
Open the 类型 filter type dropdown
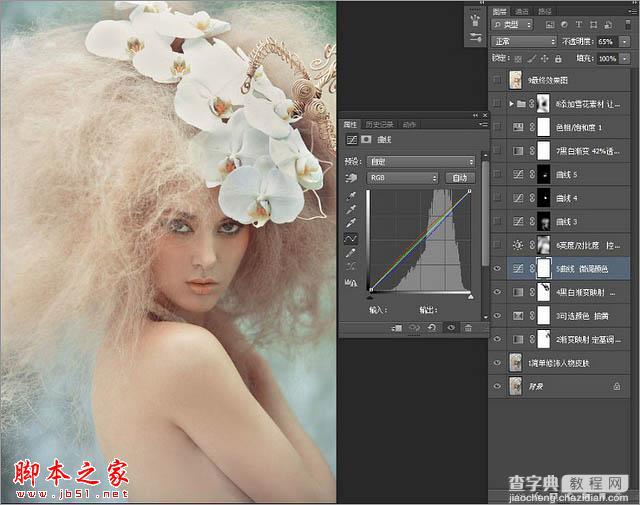click(513, 25)
